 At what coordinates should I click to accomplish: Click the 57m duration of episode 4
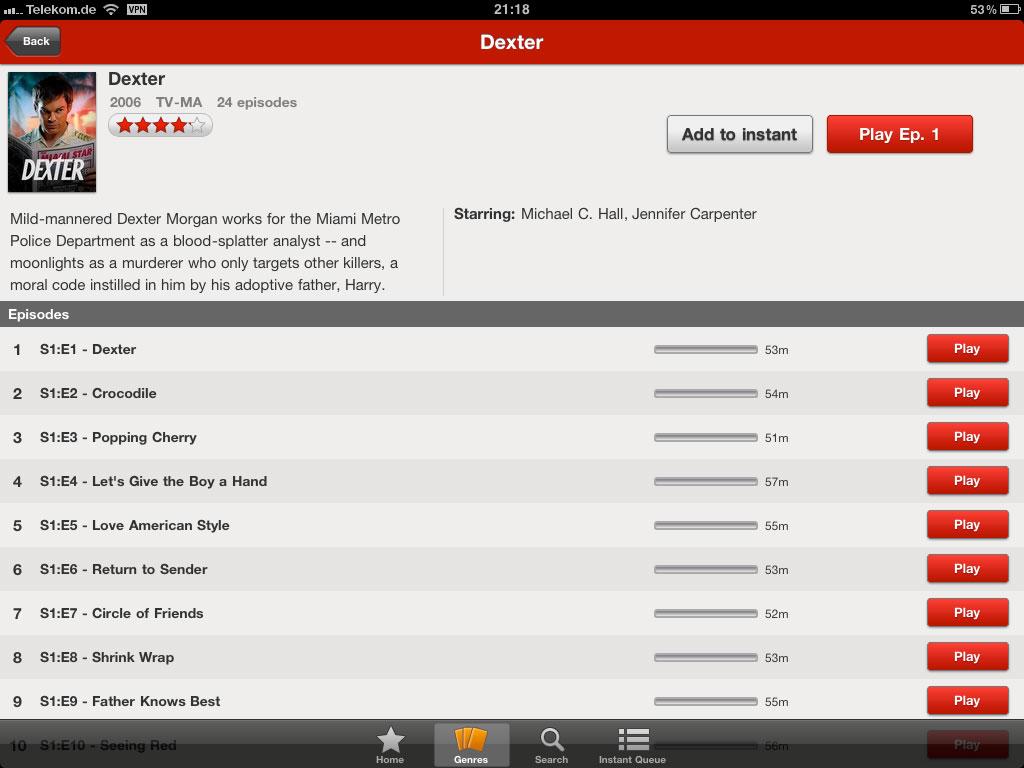[x=776, y=482]
